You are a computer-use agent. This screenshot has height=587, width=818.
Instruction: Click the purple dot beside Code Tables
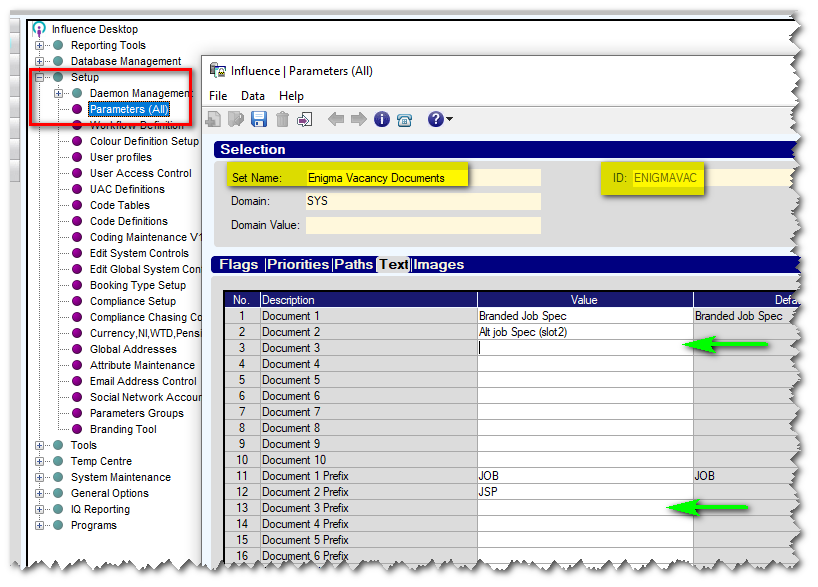(x=77, y=205)
